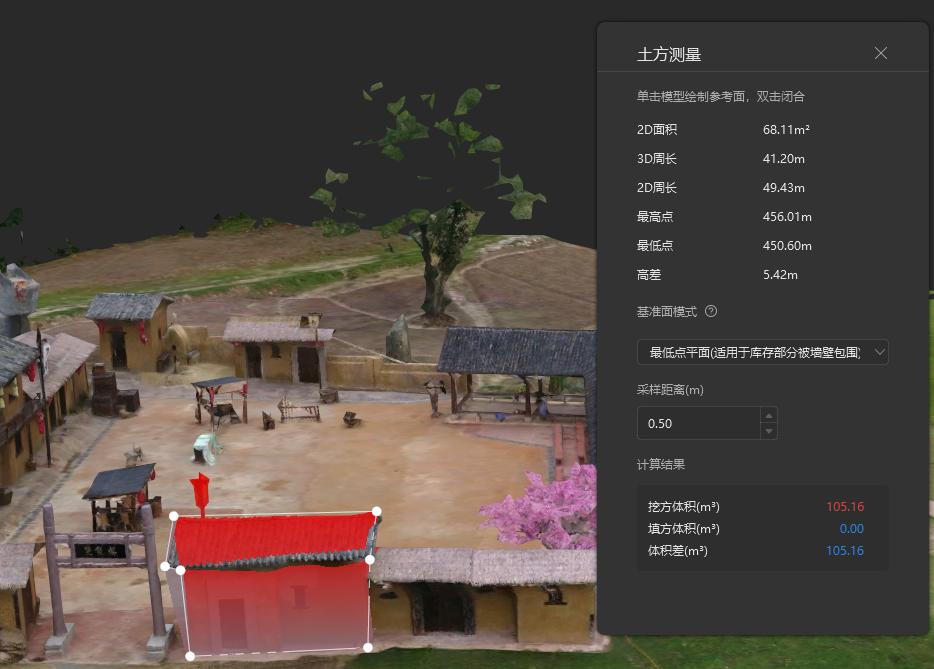Click the 最高点 value 456.01m

pos(787,217)
